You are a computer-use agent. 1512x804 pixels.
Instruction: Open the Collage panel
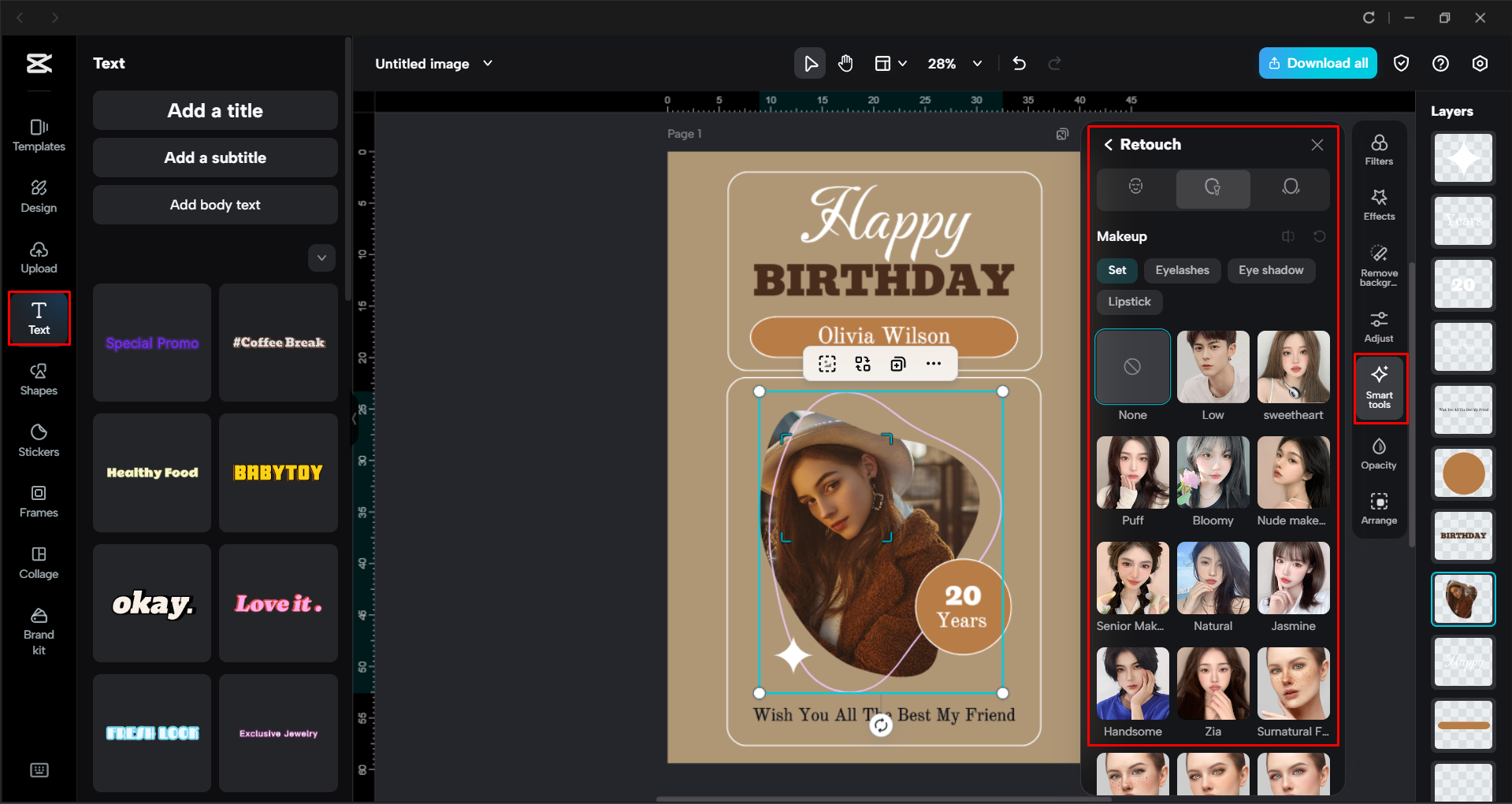coord(38,562)
